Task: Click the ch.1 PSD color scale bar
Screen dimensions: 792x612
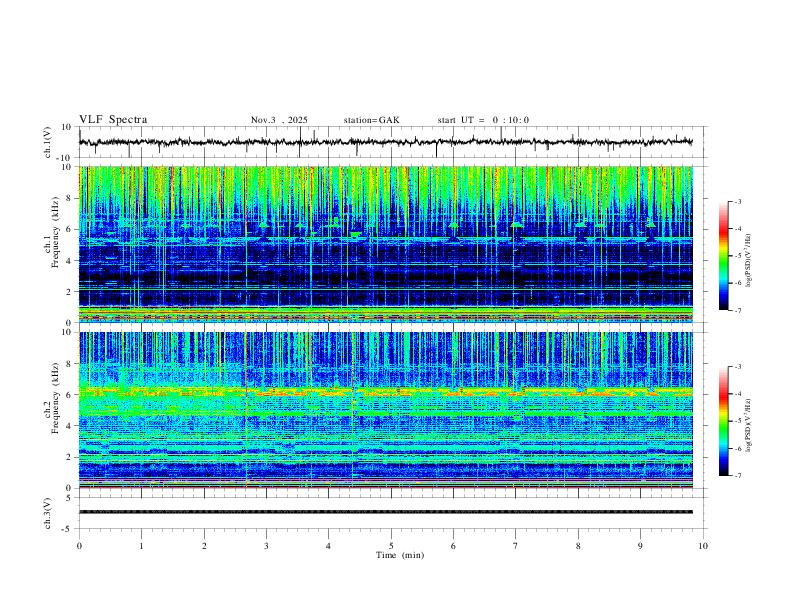Action: (x=723, y=256)
